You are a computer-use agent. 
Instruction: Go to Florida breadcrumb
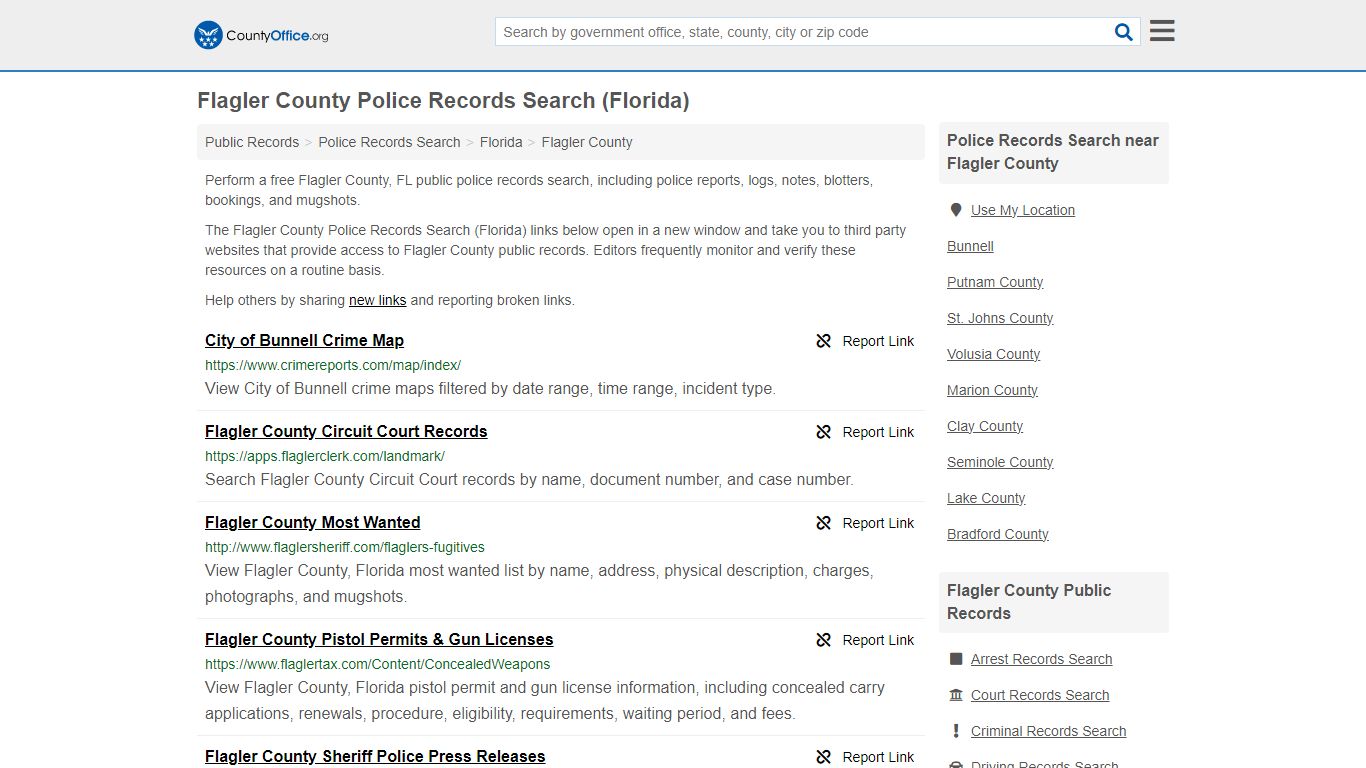501,142
